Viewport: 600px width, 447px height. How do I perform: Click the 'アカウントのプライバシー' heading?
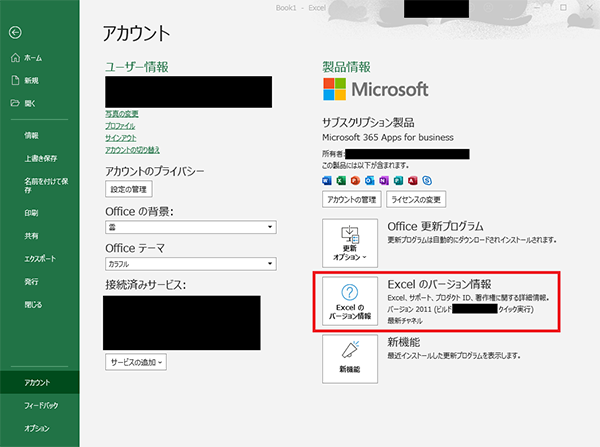pyautogui.click(x=155, y=171)
